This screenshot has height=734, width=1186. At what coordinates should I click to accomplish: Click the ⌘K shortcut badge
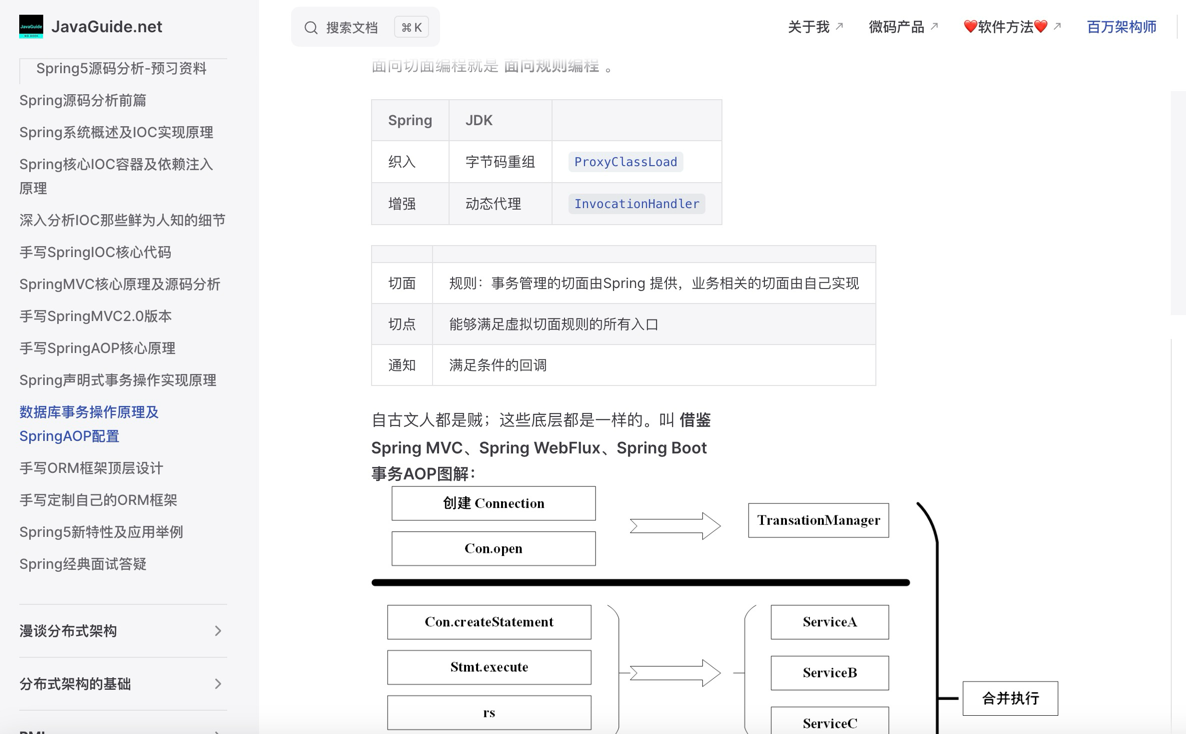411,27
